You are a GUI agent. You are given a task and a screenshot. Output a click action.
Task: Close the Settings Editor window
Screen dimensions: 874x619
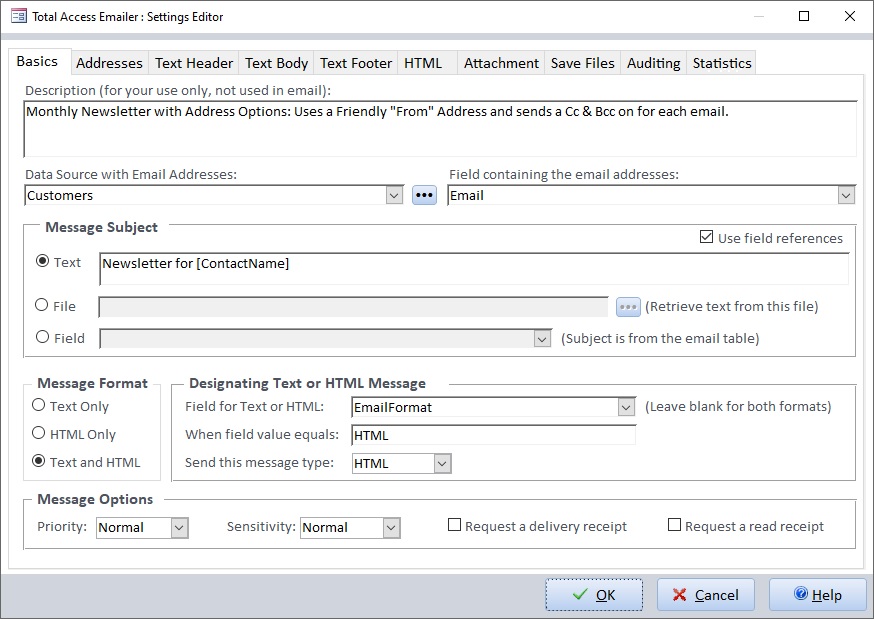click(x=849, y=16)
